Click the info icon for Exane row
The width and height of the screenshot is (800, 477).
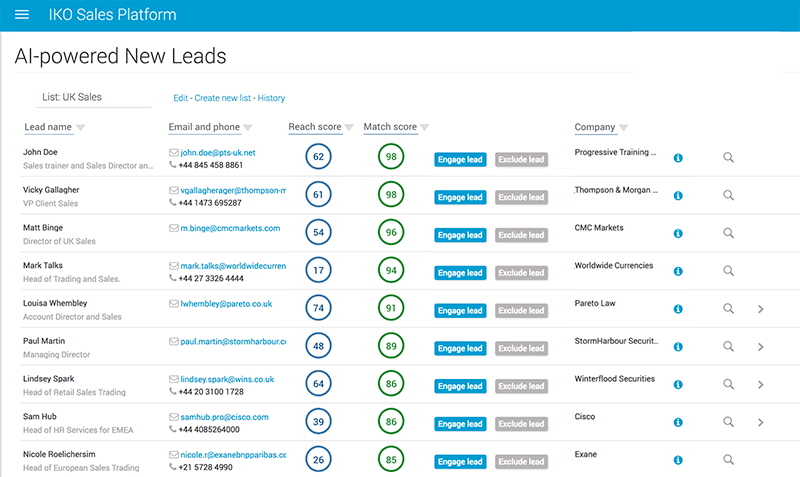point(678,461)
